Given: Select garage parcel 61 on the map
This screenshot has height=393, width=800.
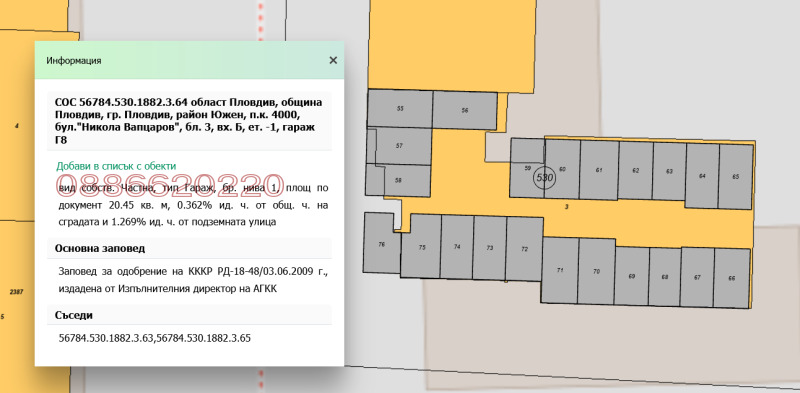Looking at the screenshot, I should point(599,170).
